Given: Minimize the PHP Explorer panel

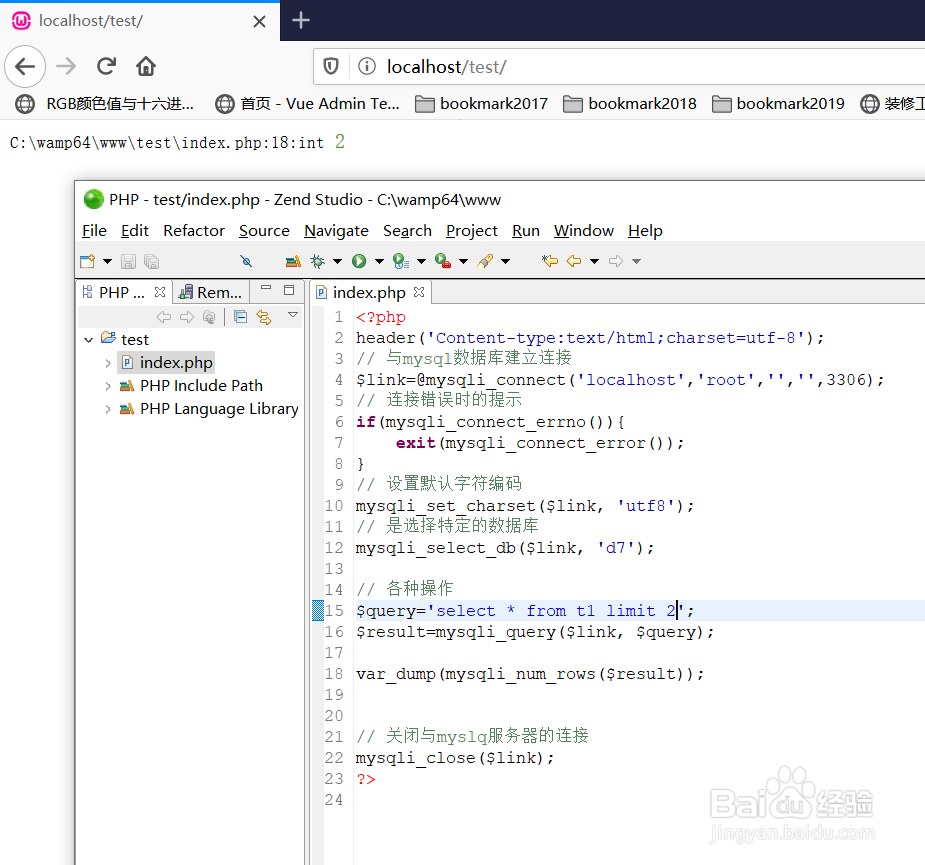Looking at the screenshot, I should pos(266,289).
